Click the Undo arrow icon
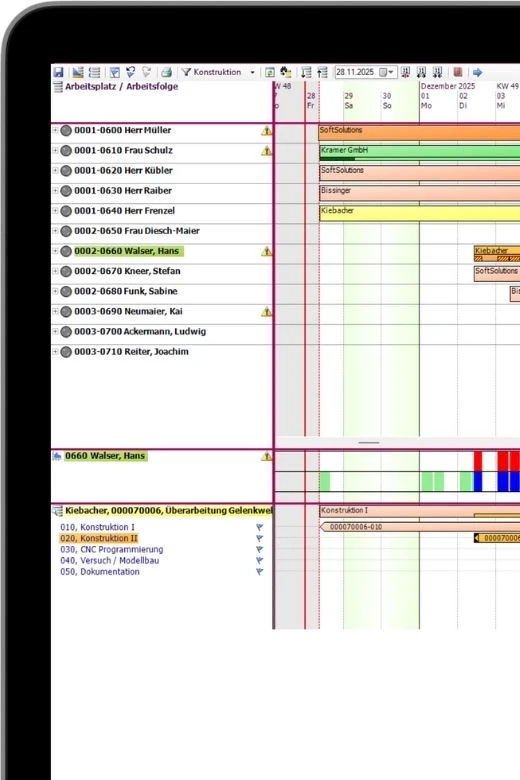520x780 pixels. 131,72
